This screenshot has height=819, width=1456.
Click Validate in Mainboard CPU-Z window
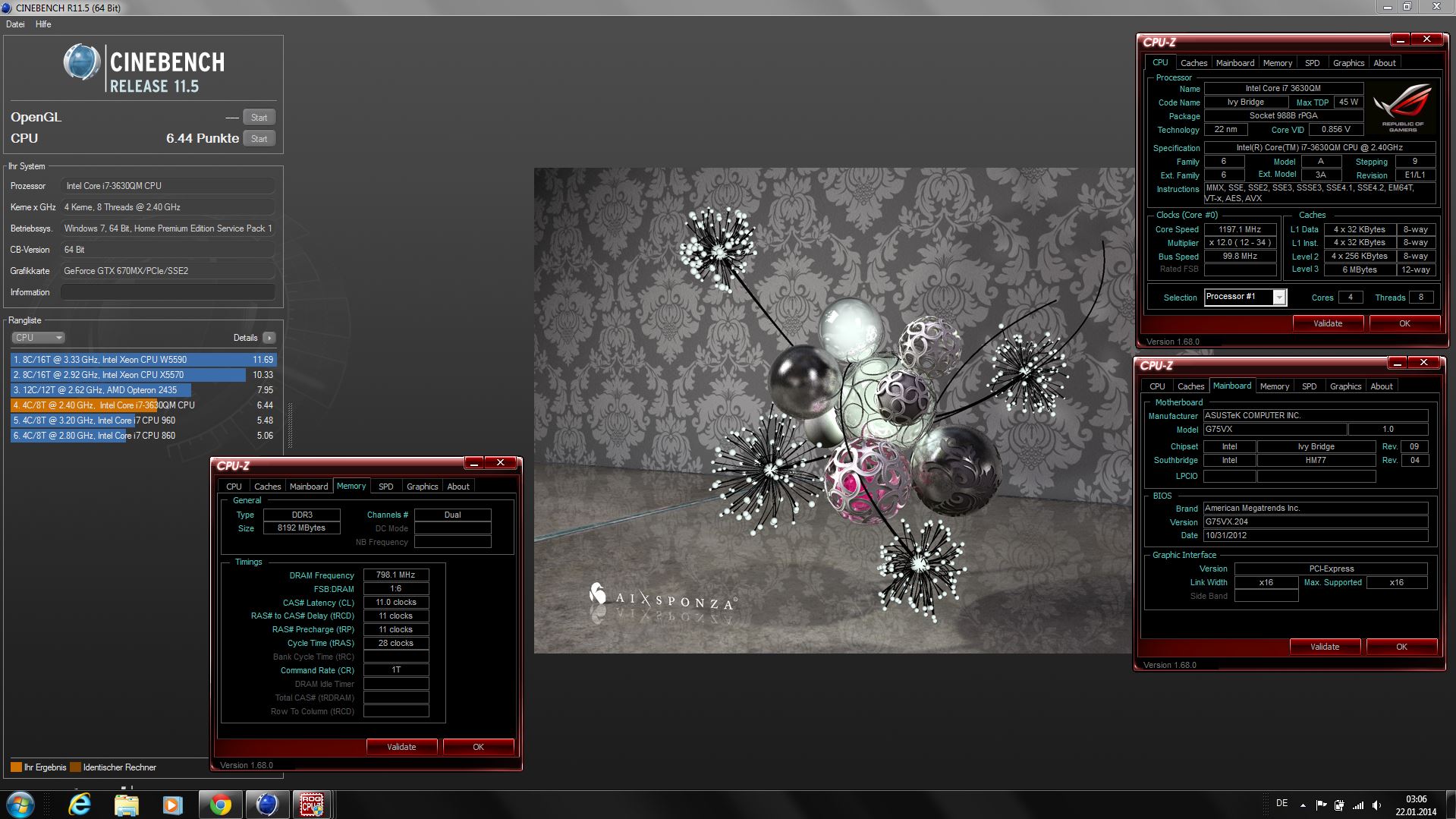click(1325, 647)
